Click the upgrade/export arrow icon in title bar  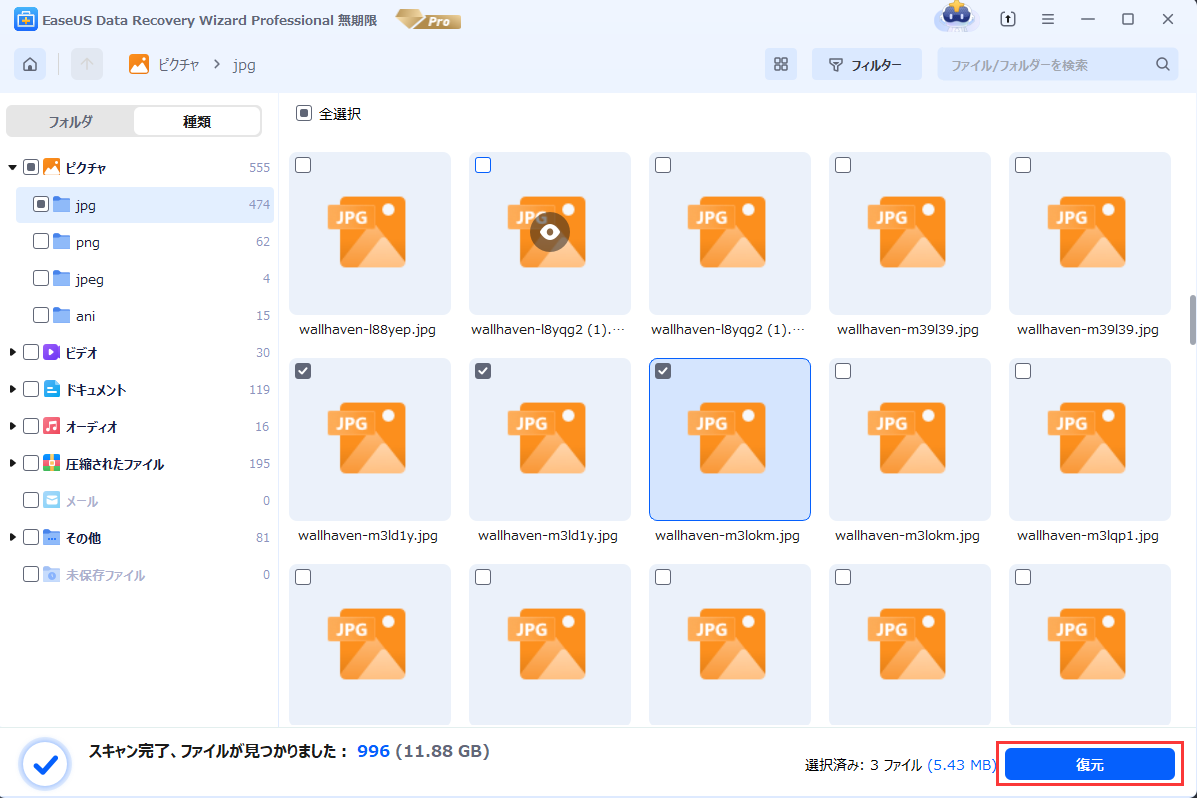click(1008, 18)
